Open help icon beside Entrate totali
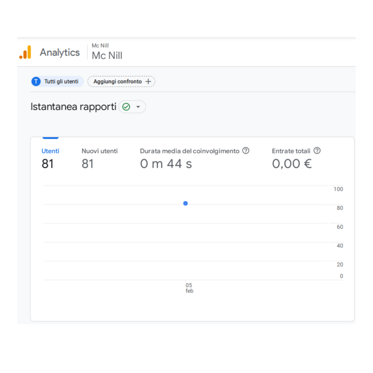This screenshot has width=373, height=373. click(x=317, y=151)
